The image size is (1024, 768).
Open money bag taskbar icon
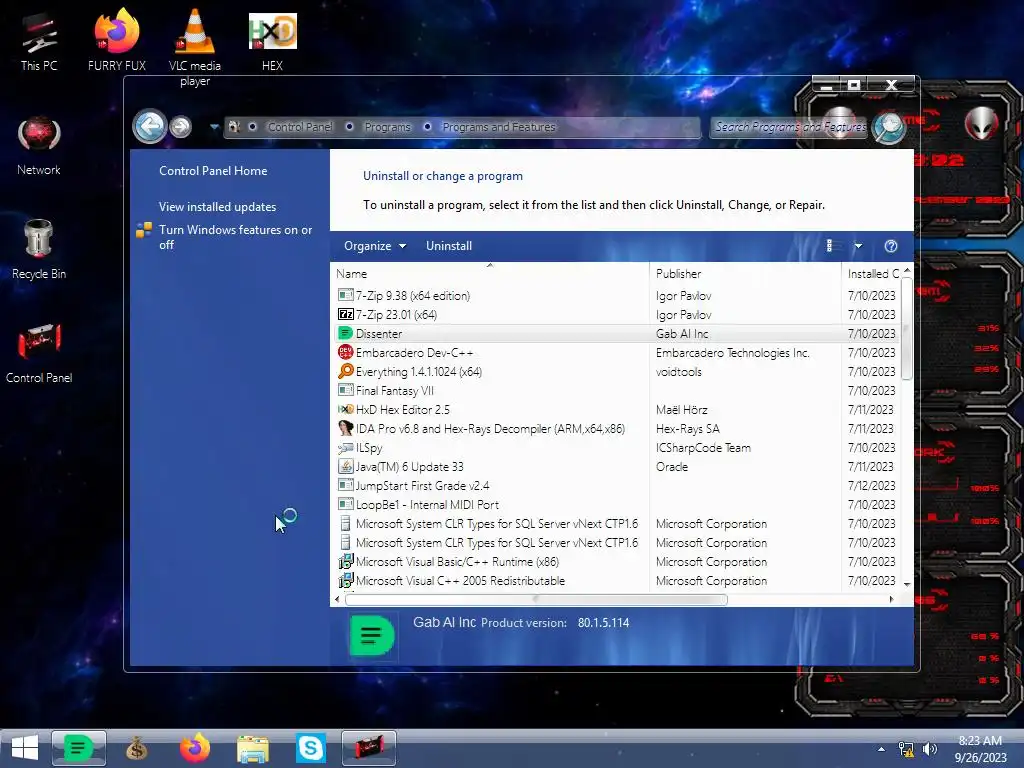[136, 748]
